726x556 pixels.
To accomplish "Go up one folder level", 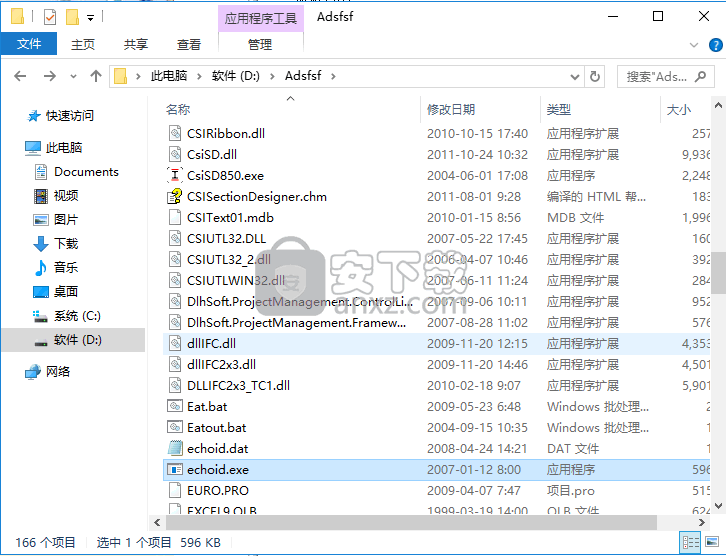I will (96, 76).
